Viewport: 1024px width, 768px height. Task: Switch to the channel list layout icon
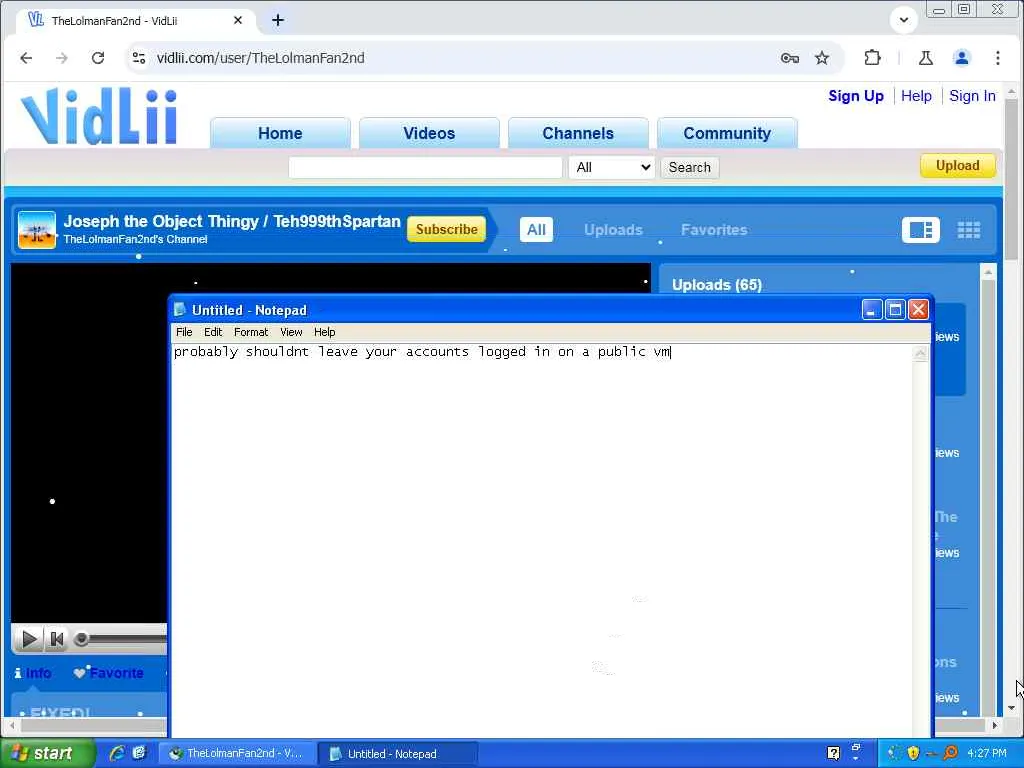(x=921, y=230)
